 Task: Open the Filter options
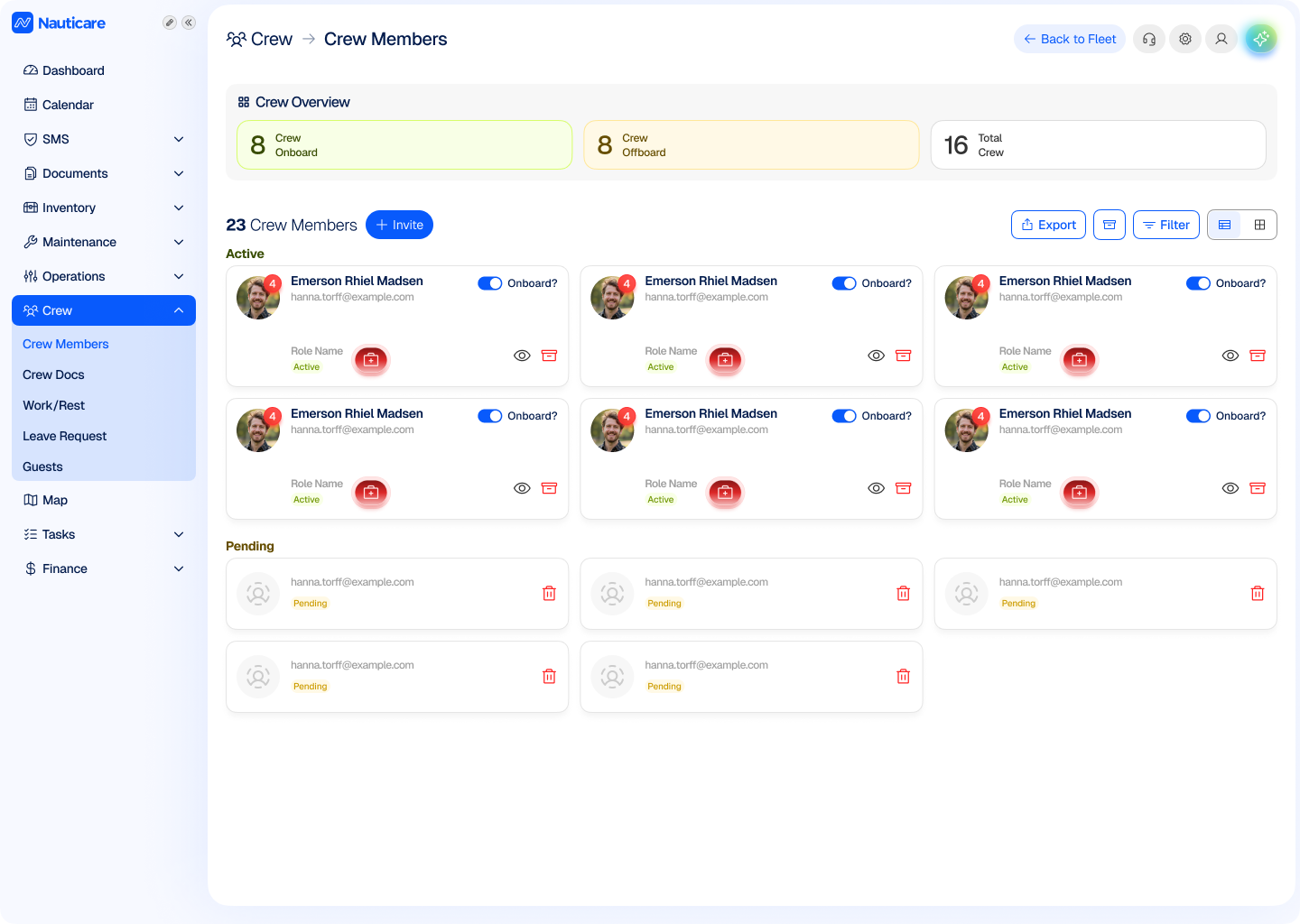(1166, 225)
